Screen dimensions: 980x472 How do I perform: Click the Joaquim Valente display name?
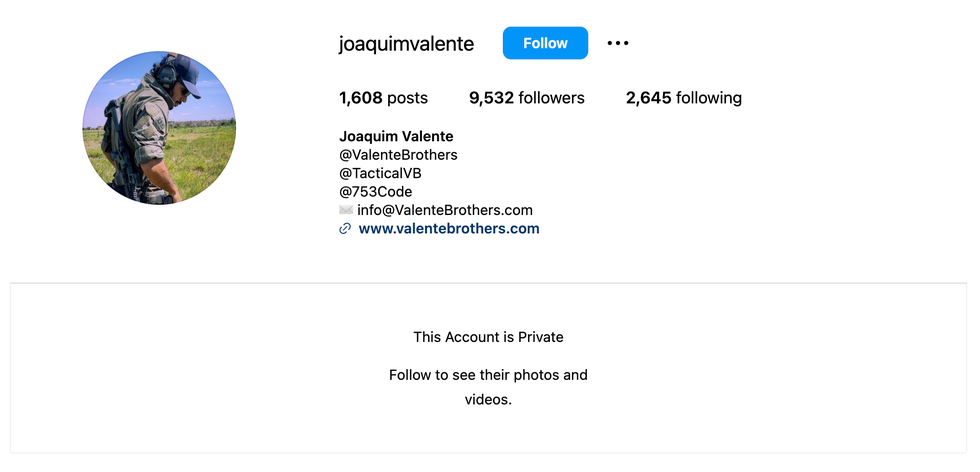396,136
